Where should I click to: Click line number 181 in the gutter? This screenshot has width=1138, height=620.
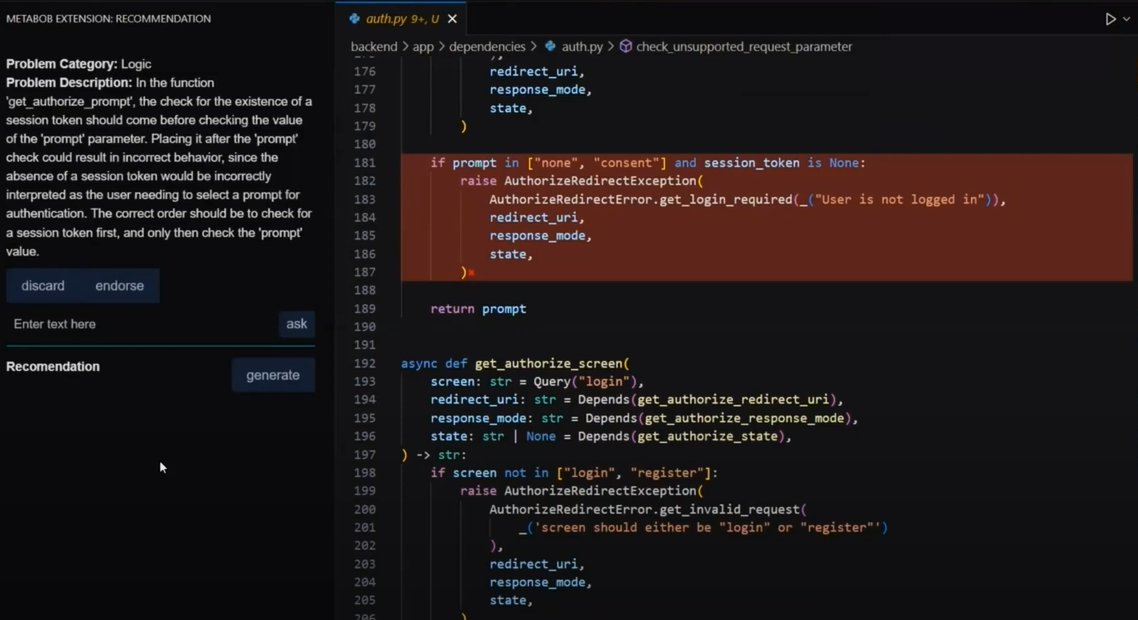pyautogui.click(x=364, y=163)
